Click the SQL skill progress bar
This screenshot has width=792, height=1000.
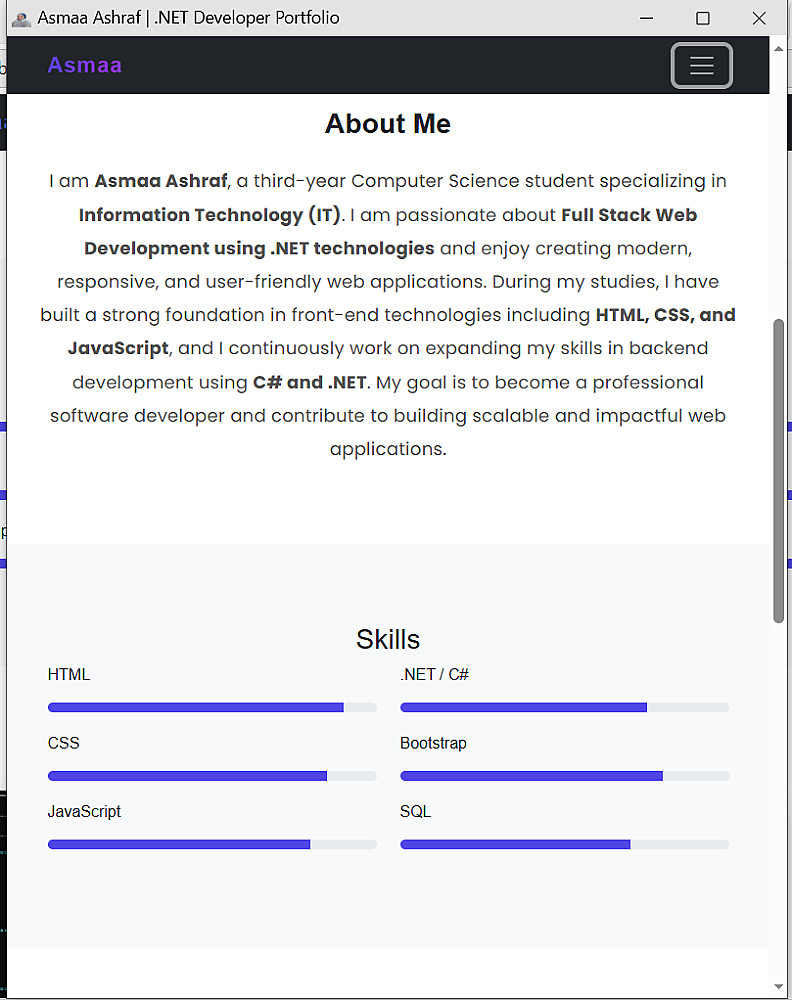click(x=564, y=845)
